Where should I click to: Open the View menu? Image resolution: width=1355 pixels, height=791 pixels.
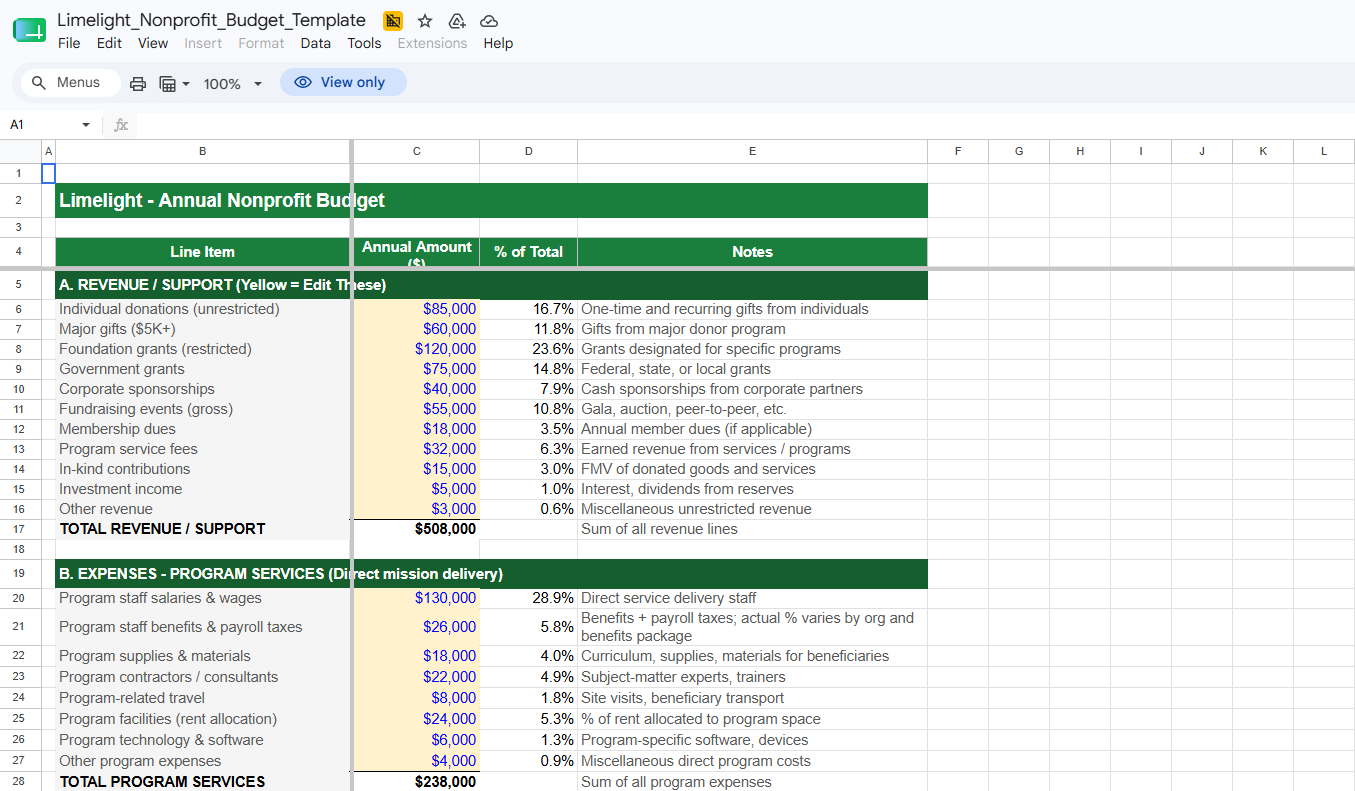pyautogui.click(x=153, y=43)
